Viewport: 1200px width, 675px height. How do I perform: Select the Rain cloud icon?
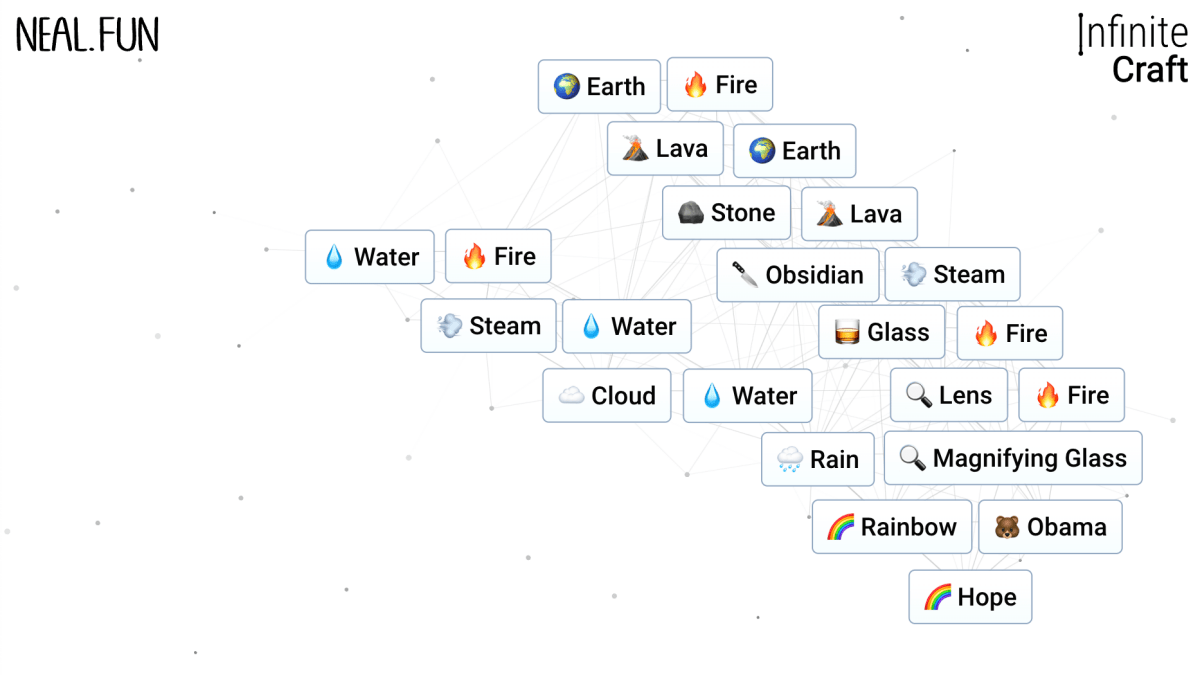click(790, 460)
